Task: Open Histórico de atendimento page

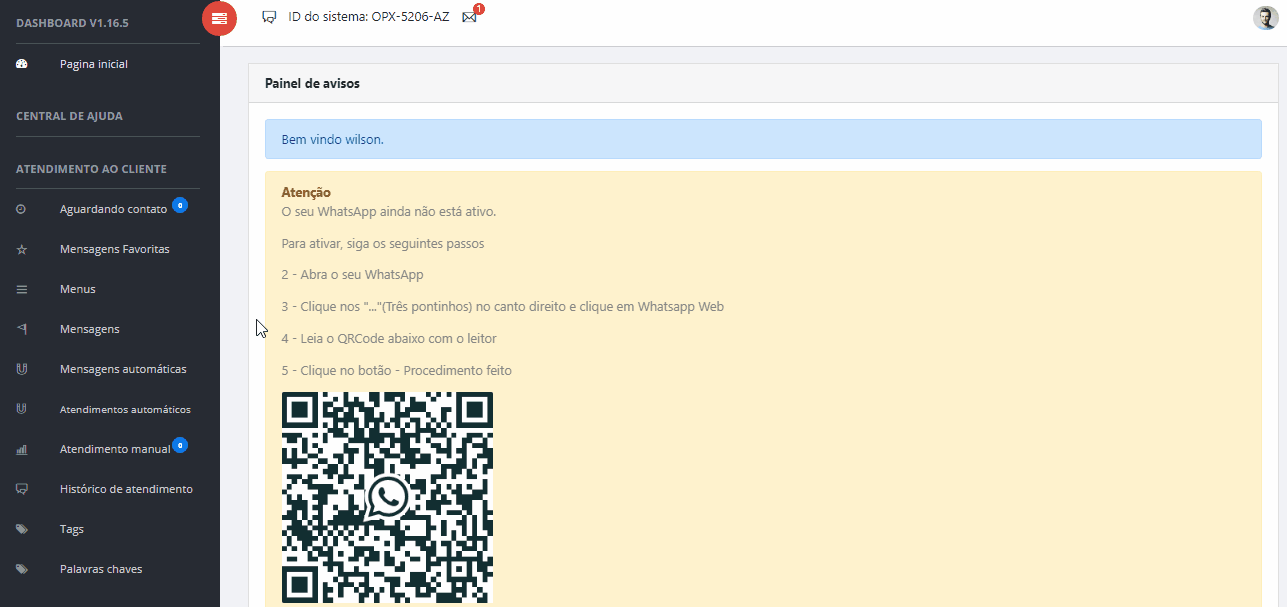Action: (x=126, y=489)
